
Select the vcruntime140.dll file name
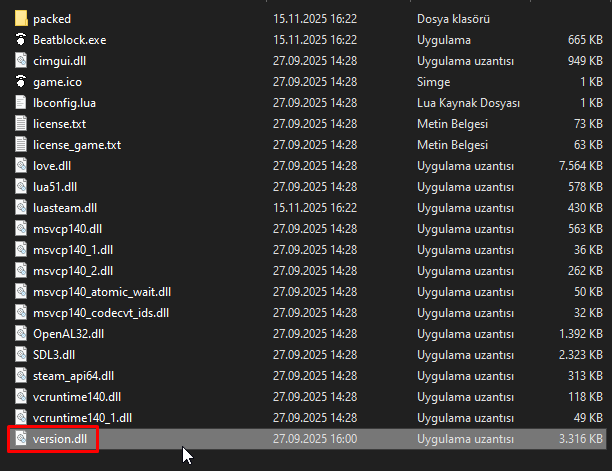coord(77,397)
